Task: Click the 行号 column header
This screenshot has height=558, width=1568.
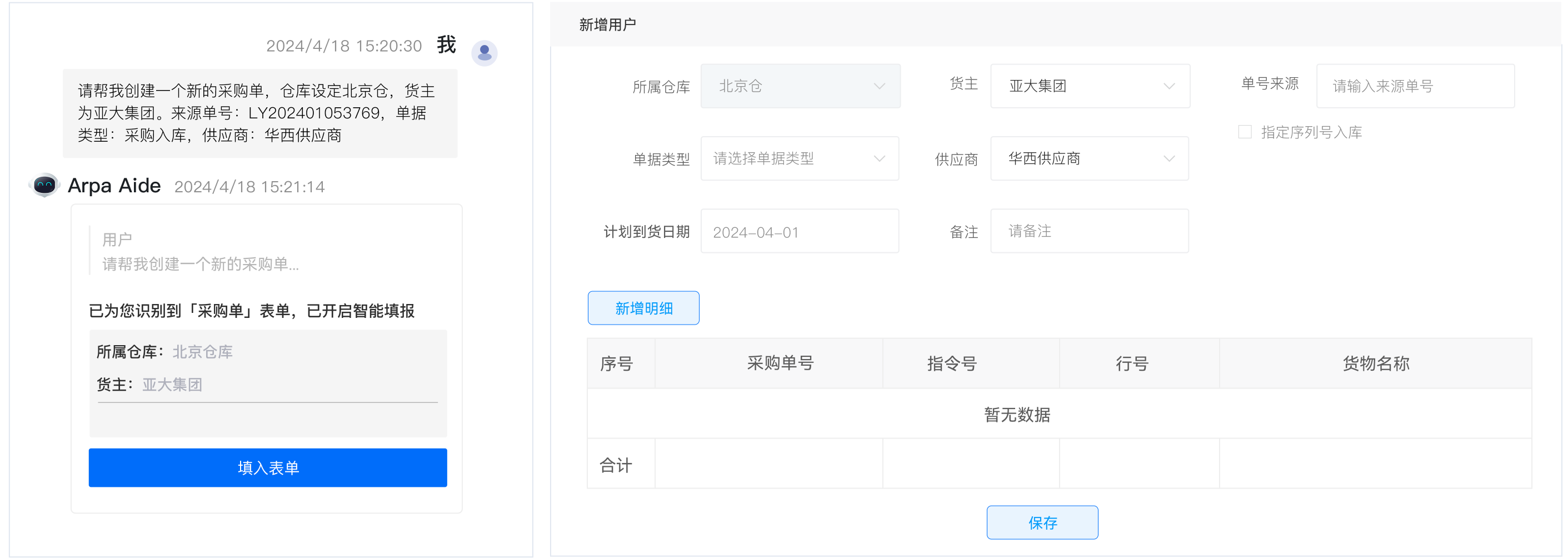Action: (x=1139, y=363)
